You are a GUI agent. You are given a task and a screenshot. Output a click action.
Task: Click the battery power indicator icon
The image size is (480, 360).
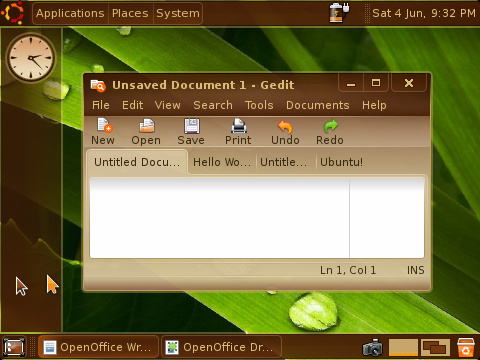tap(339, 13)
